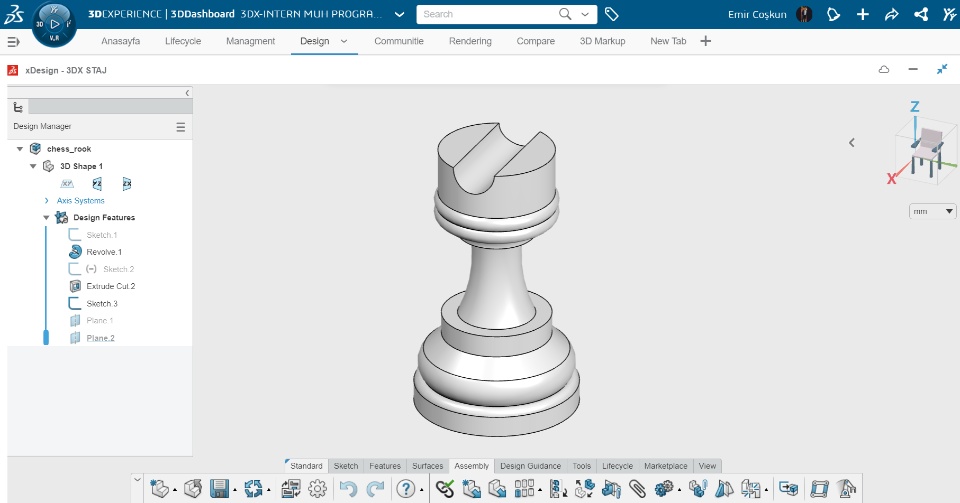Open the Sketch toolbar tab
This screenshot has height=503, width=960.
pyautogui.click(x=346, y=466)
